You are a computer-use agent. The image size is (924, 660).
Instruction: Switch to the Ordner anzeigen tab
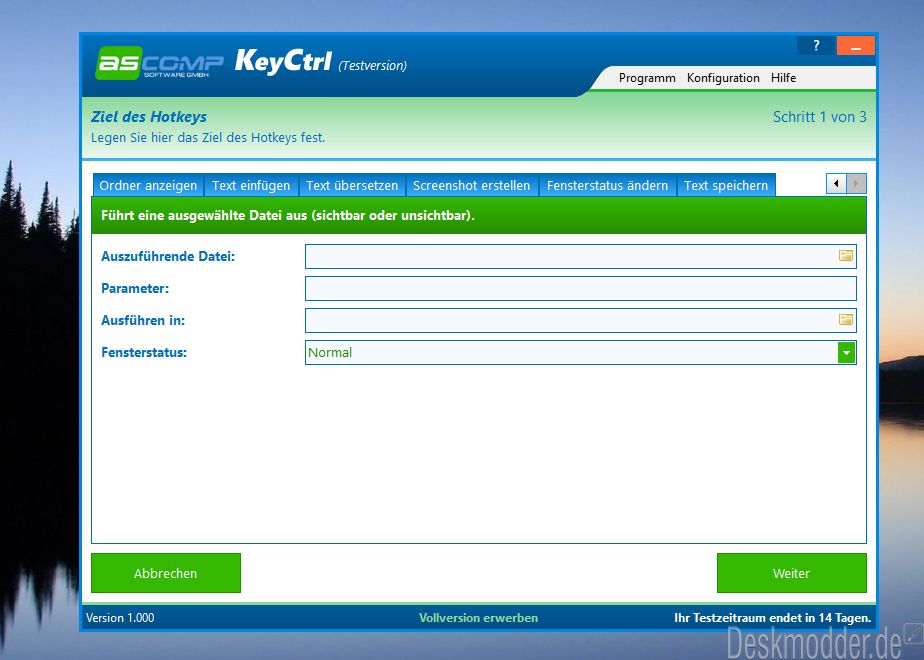click(x=148, y=185)
